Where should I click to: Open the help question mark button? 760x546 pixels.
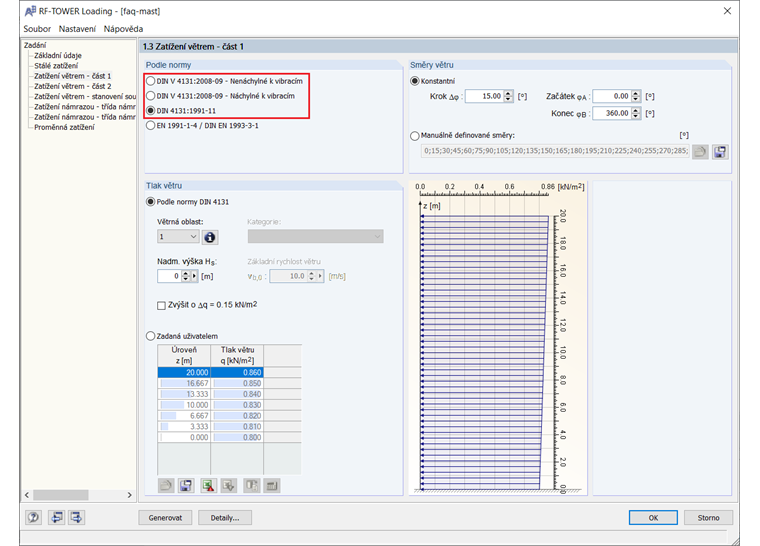point(33,517)
